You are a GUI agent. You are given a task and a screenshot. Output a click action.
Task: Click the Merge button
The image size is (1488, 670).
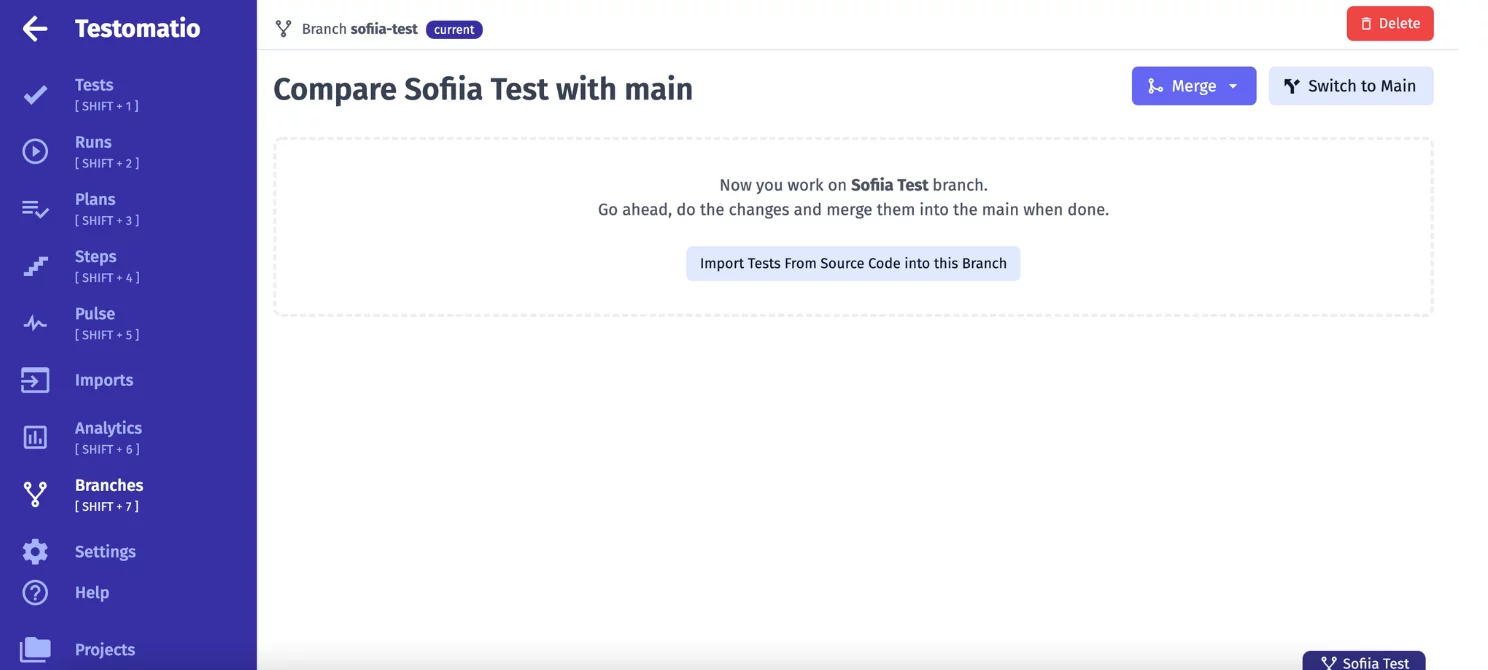point(1182,86)
